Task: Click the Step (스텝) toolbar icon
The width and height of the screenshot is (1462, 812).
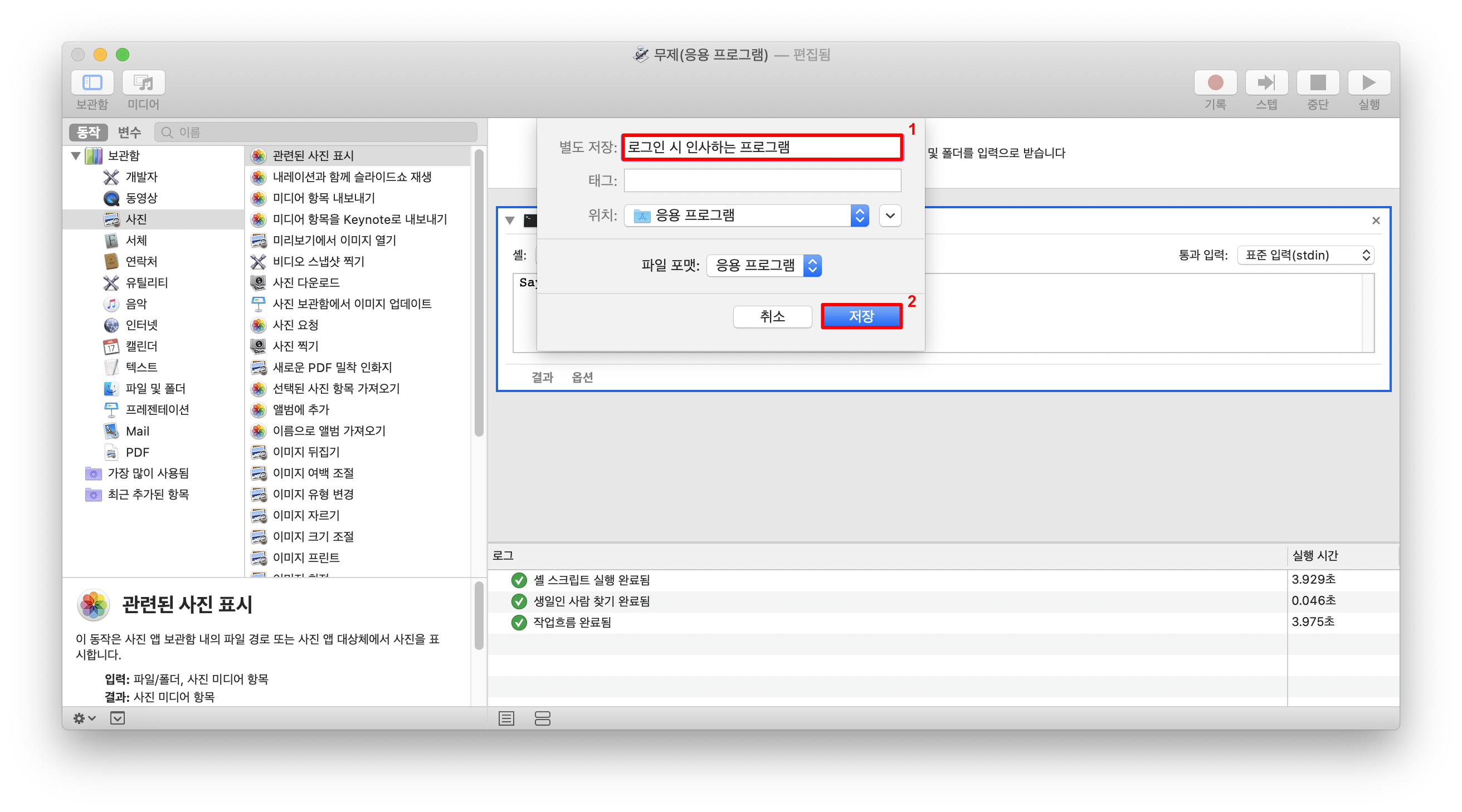Action: point(1266,83)
